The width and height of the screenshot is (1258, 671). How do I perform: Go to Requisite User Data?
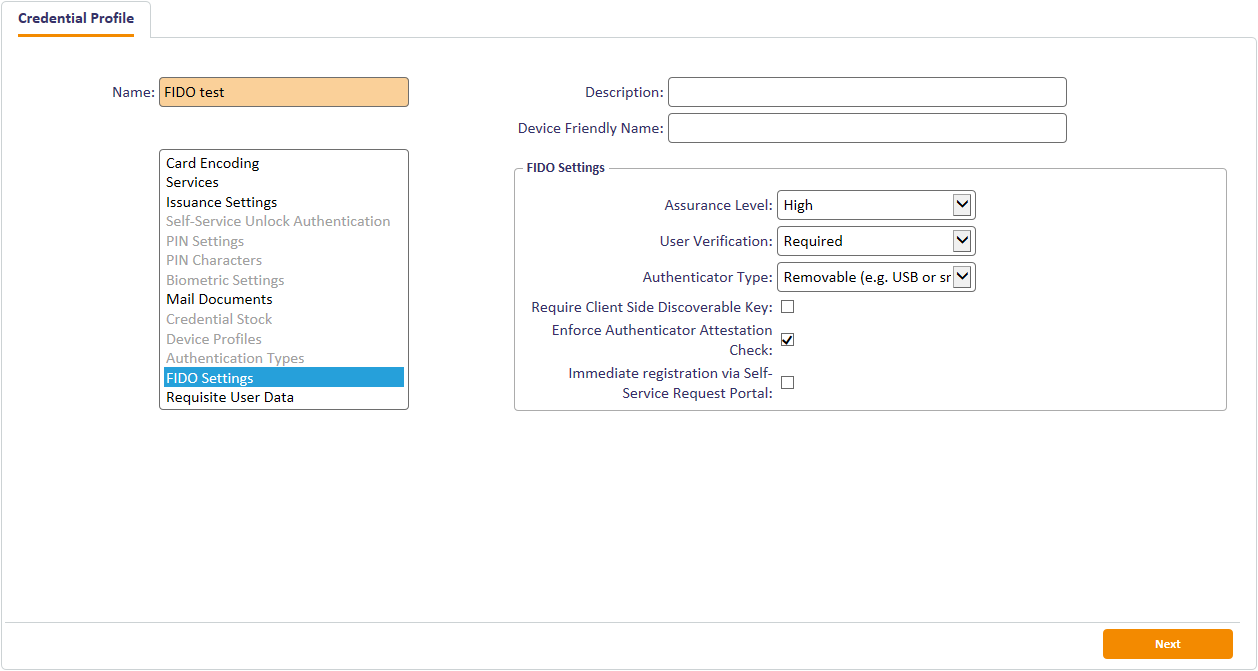(229, 397)
